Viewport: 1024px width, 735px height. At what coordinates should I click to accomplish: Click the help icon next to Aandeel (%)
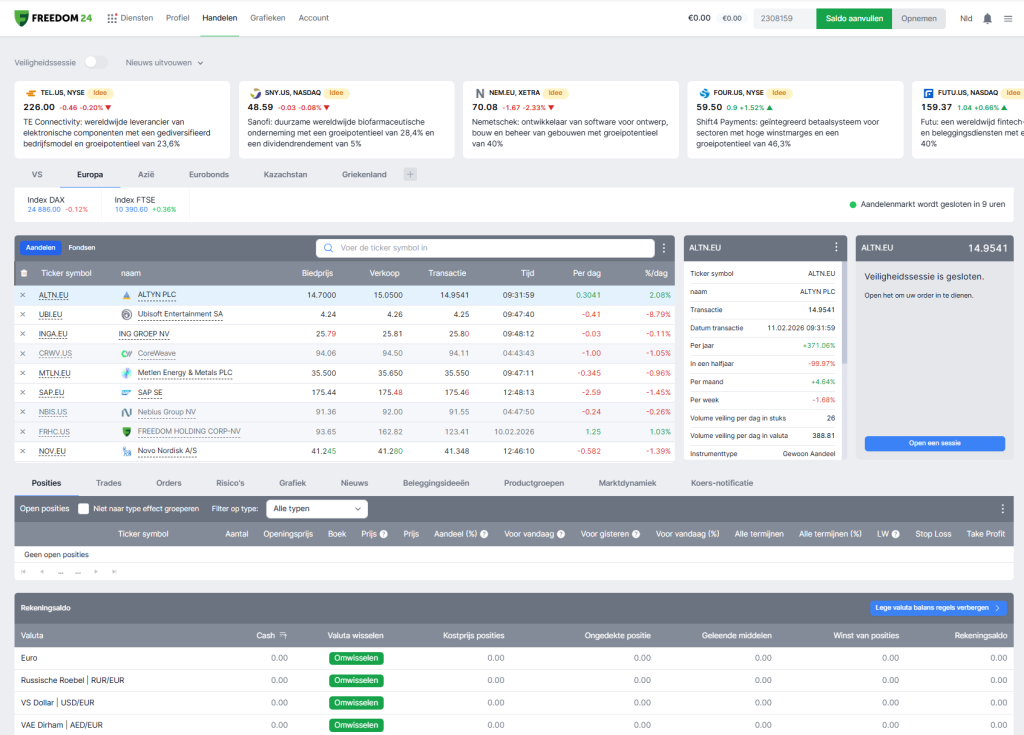484,534
